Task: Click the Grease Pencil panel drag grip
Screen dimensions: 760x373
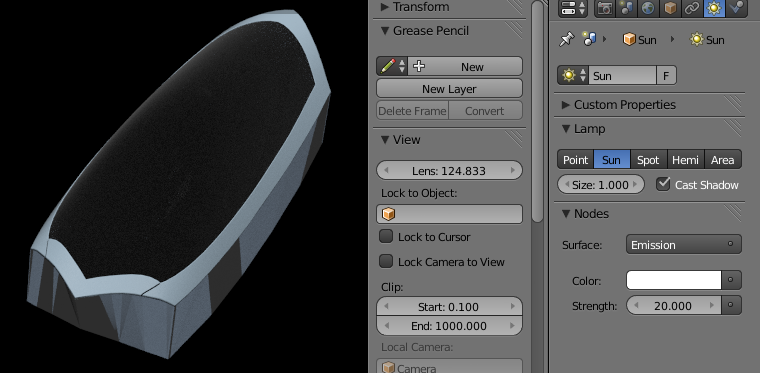Action: coord(514,31)
